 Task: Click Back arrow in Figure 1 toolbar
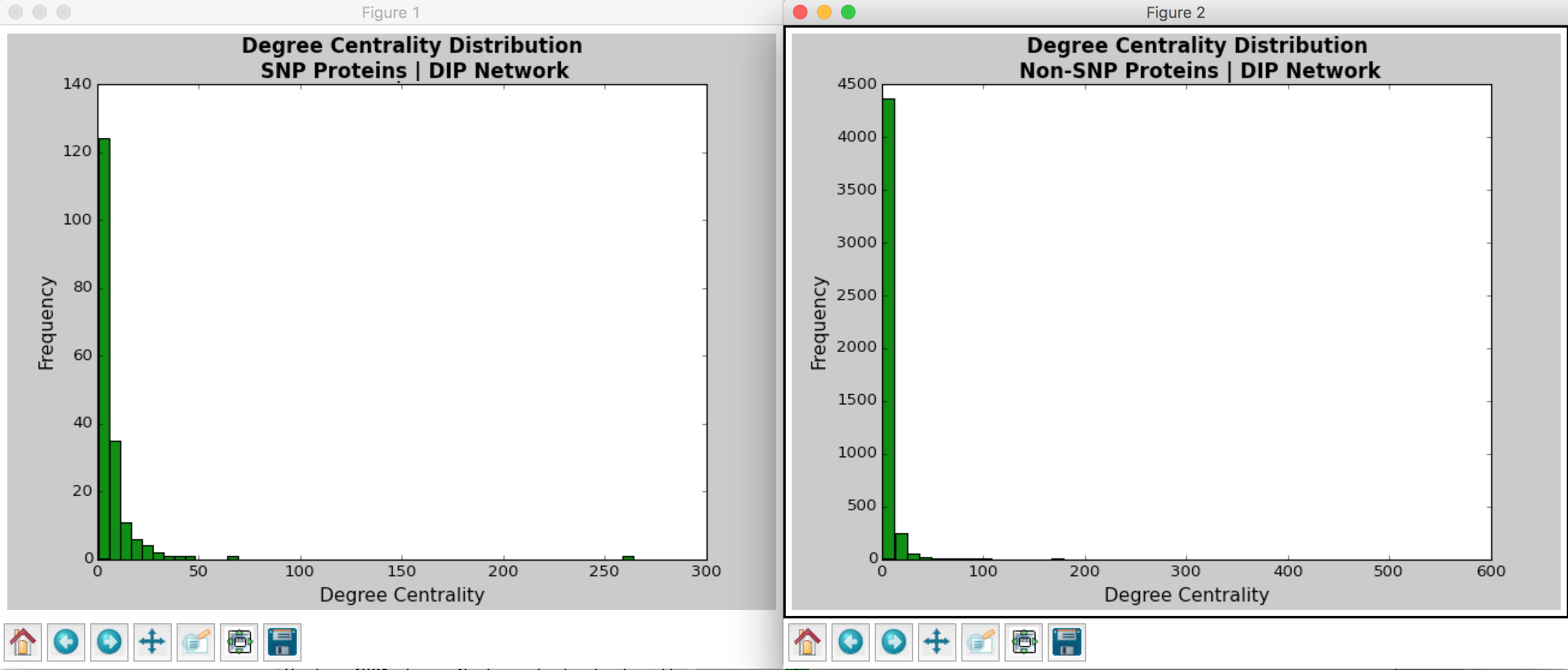pyautogui.click(x=65, y=641)
